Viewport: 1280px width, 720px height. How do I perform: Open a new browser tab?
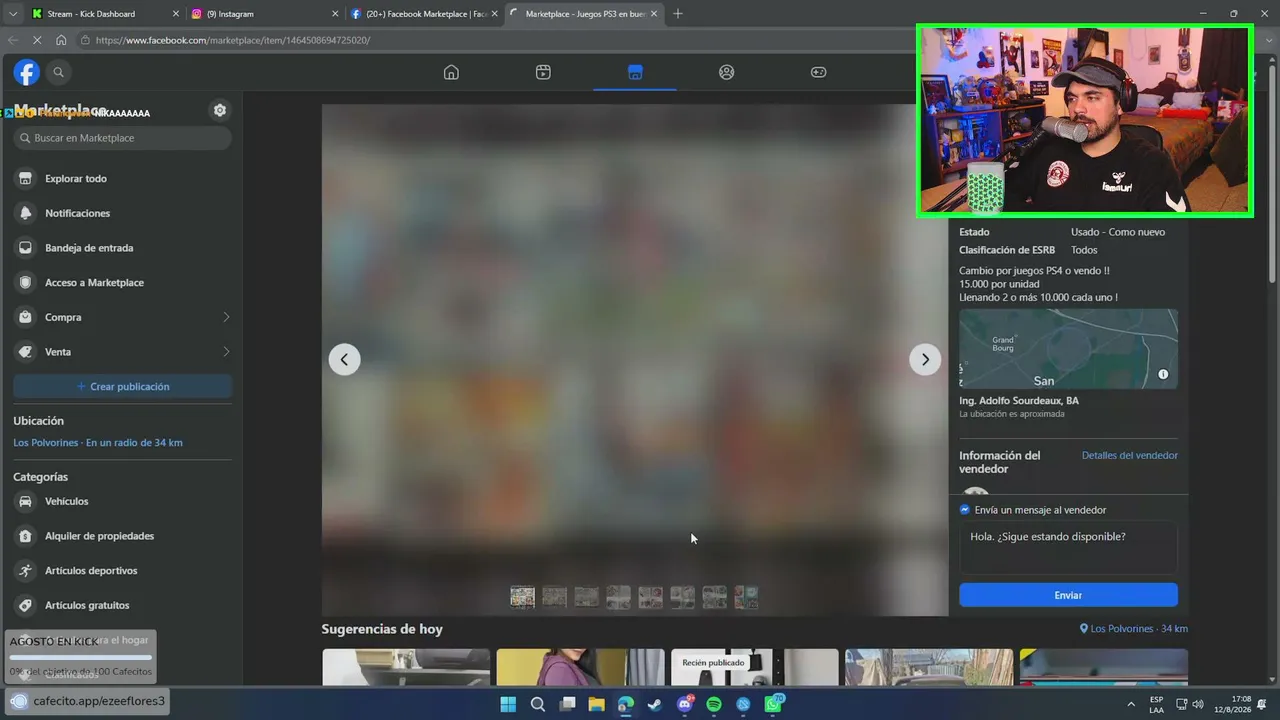coord(678,14)
